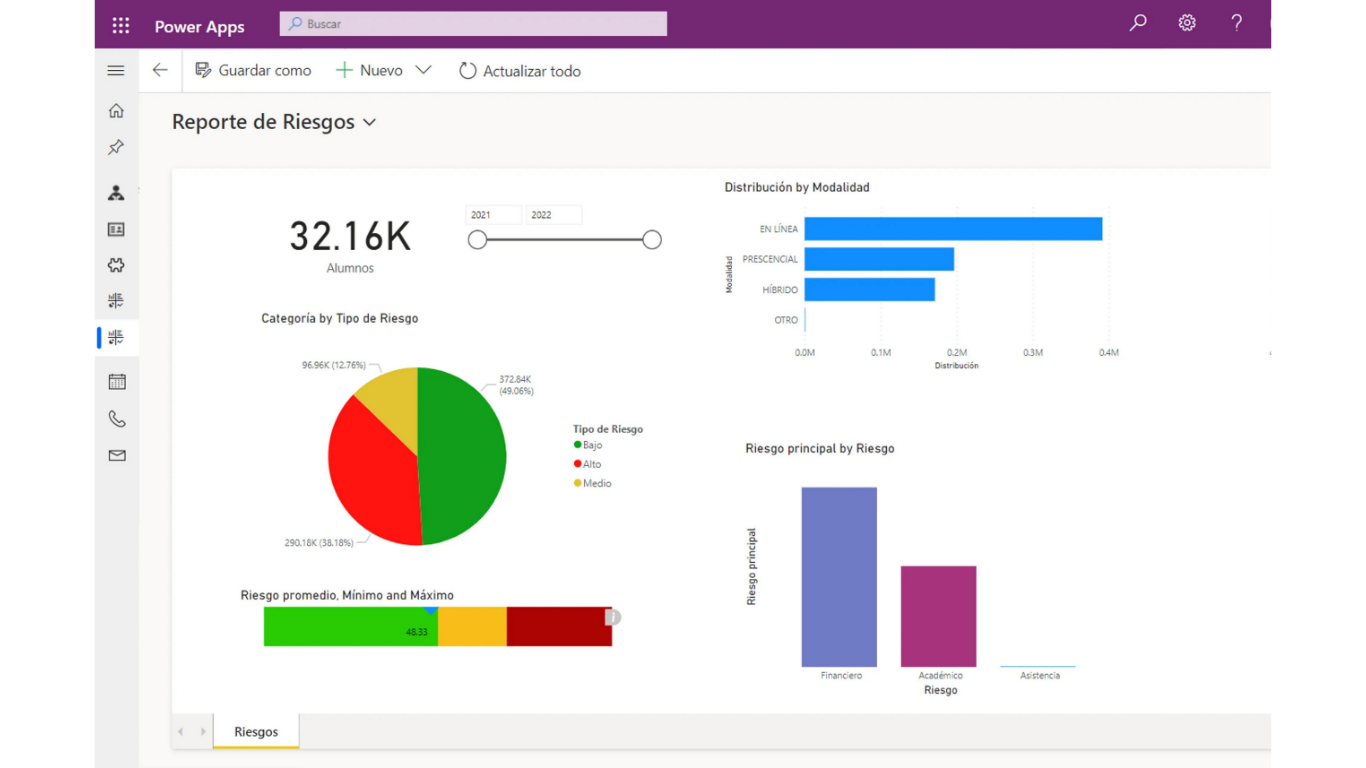The image size is (1366, 768).
Task: Collapse the navigation with hamburger menu
Action: pos(115,70)
